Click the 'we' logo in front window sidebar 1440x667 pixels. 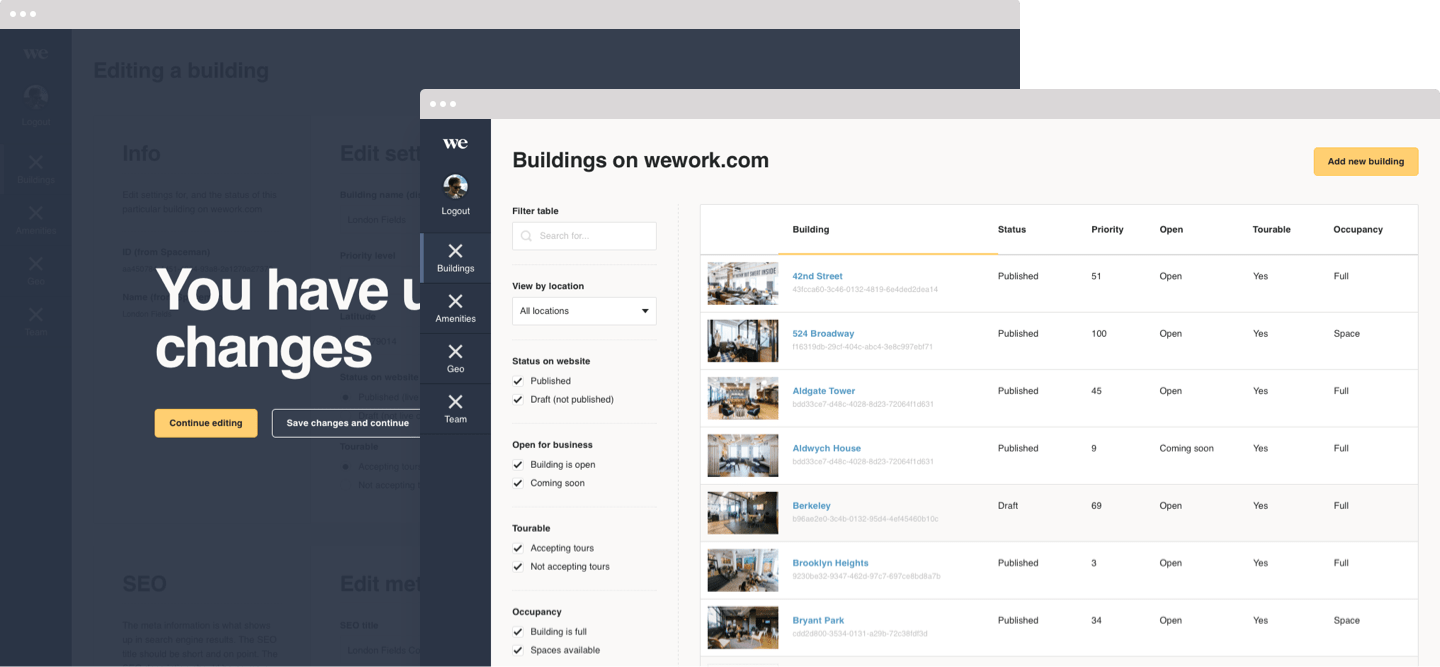[455, 143]
